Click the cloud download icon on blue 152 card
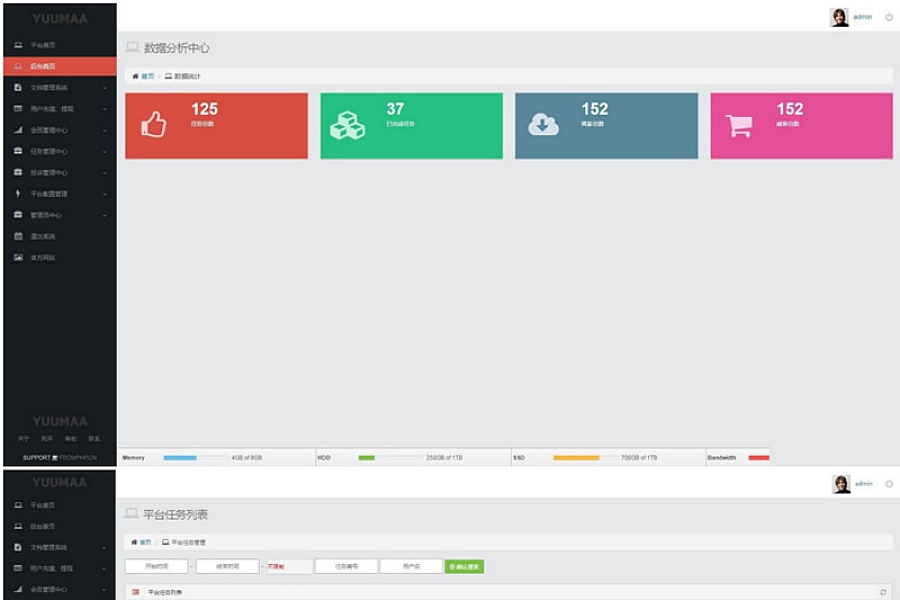Image resolution: width=900 pixels, height=600 pixels. click(x=543, y=124)
